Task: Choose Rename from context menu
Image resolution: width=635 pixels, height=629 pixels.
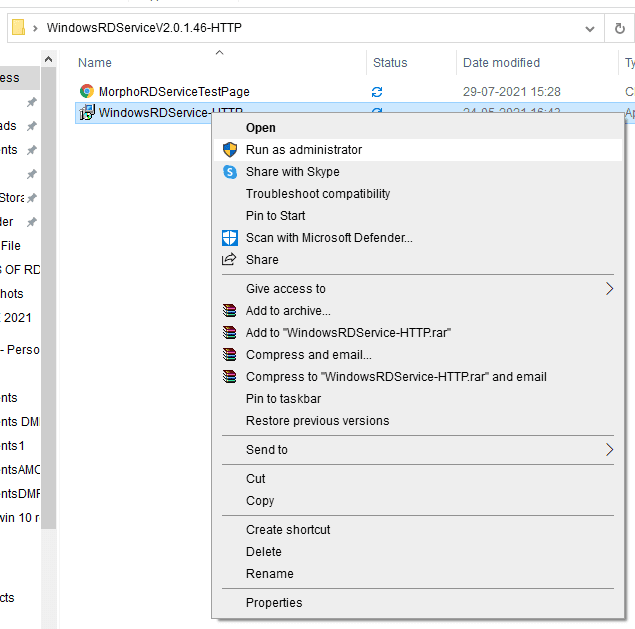Action: point(418,574)
